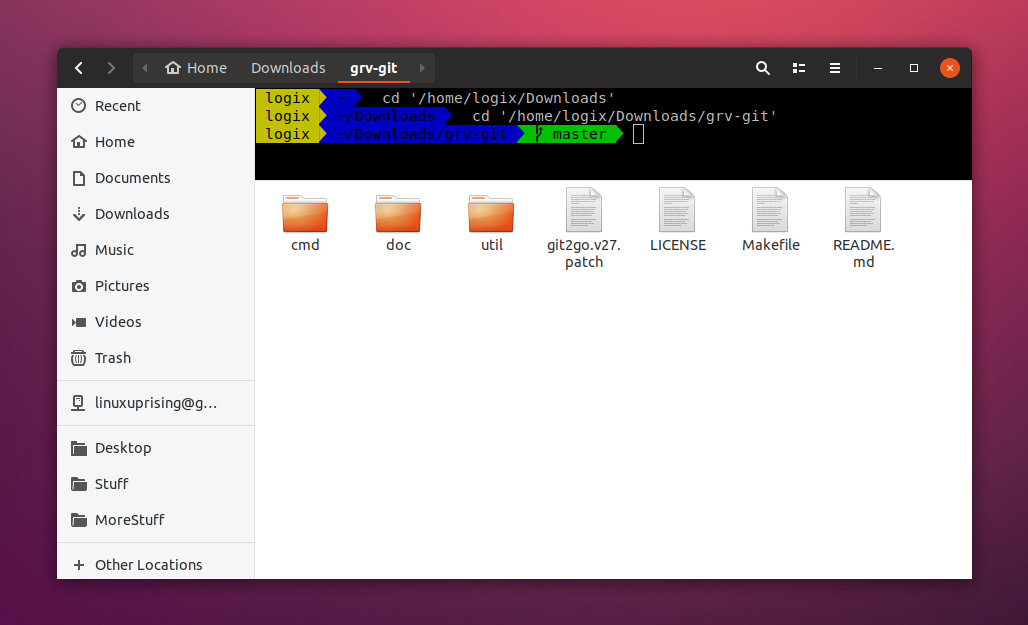Viewport: 1028px width, 625px height.
Task: Toggle list/grid view icon
Action: click(799, 68)
